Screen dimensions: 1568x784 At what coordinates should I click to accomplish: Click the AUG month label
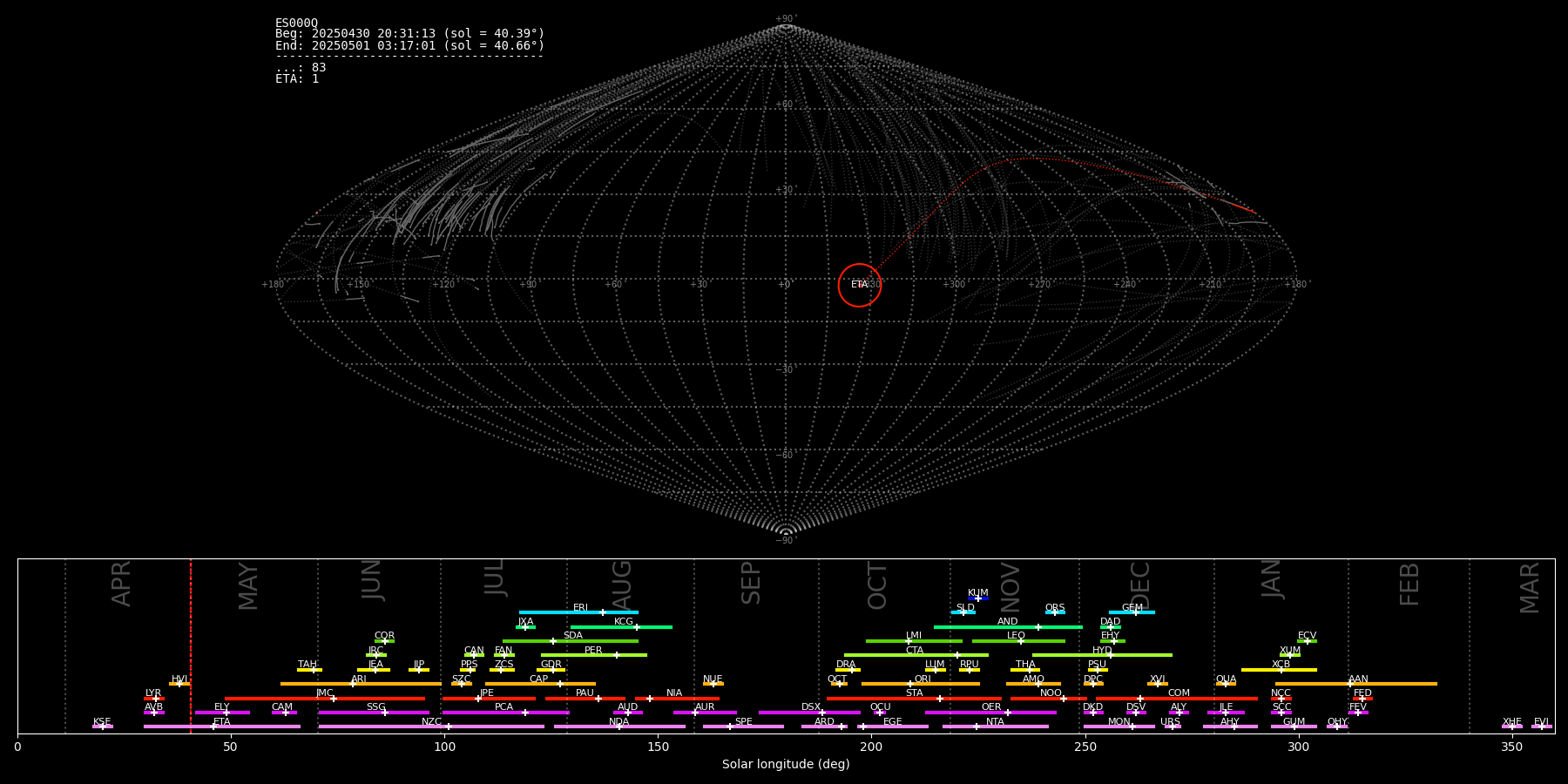(x=622, y=585)
